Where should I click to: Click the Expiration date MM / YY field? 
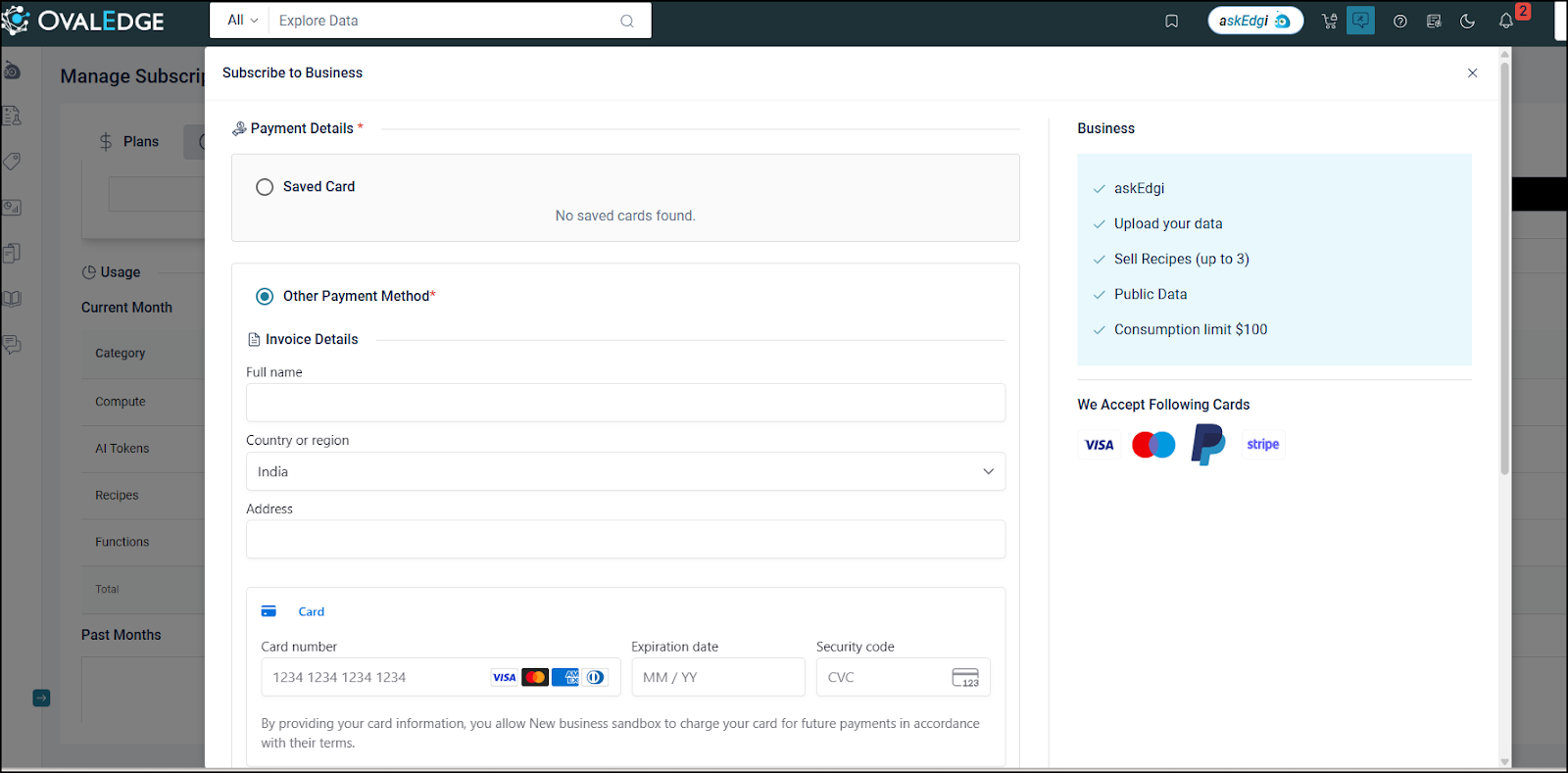[x=718, y=677]
